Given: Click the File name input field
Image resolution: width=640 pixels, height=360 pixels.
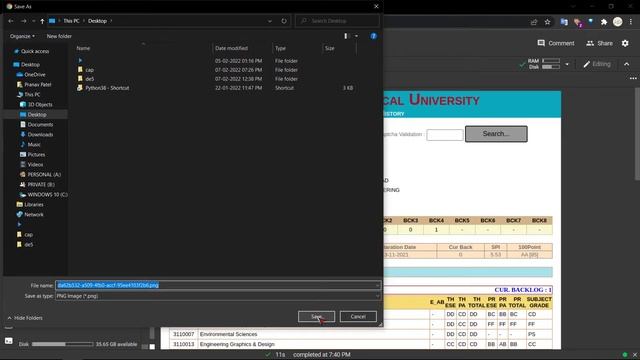Looking at the screenshot, I should (x=218, y=285).
